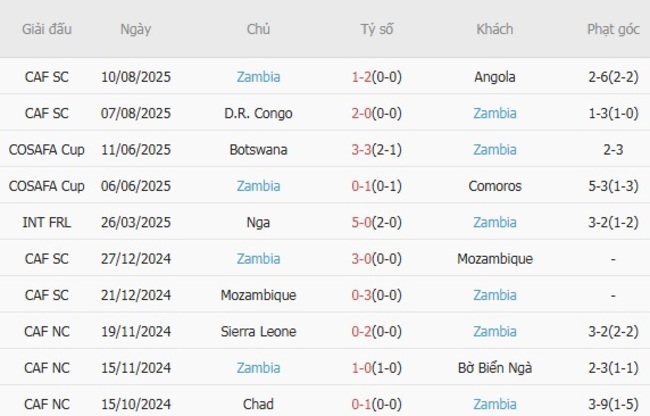Click the 1-2 score against Angola
The image size is (650, 416).
coord(363,76)
